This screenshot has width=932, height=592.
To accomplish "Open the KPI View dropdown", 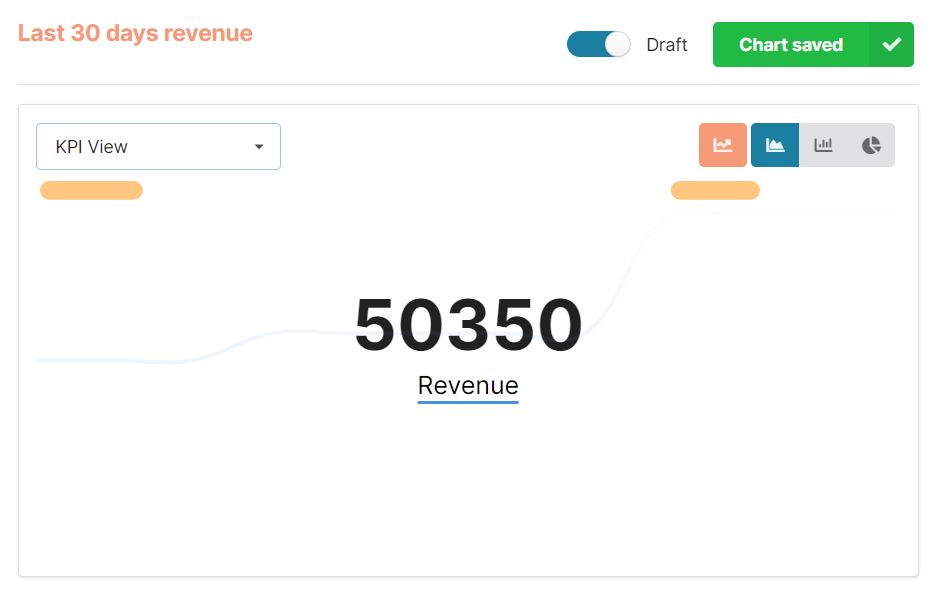I will pyautogui.click(x=158, y=147).
